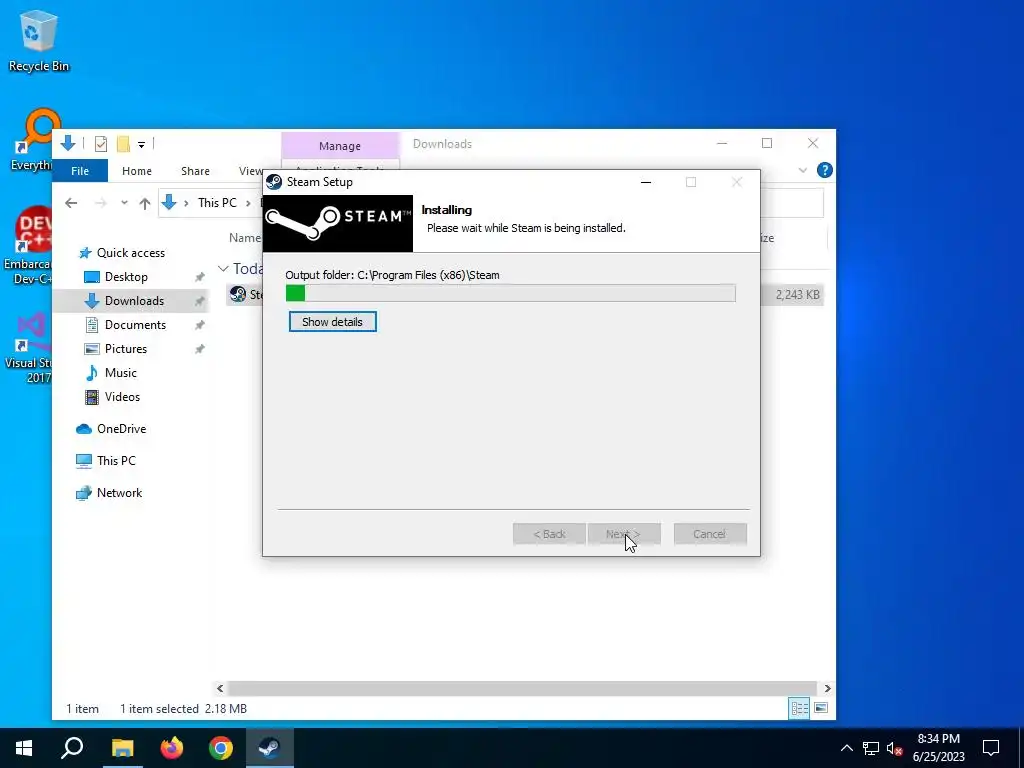The width and height of the screenshot is (1024, 768).
Task: Open the Share ribbon tab
Action: coord(195,171)
